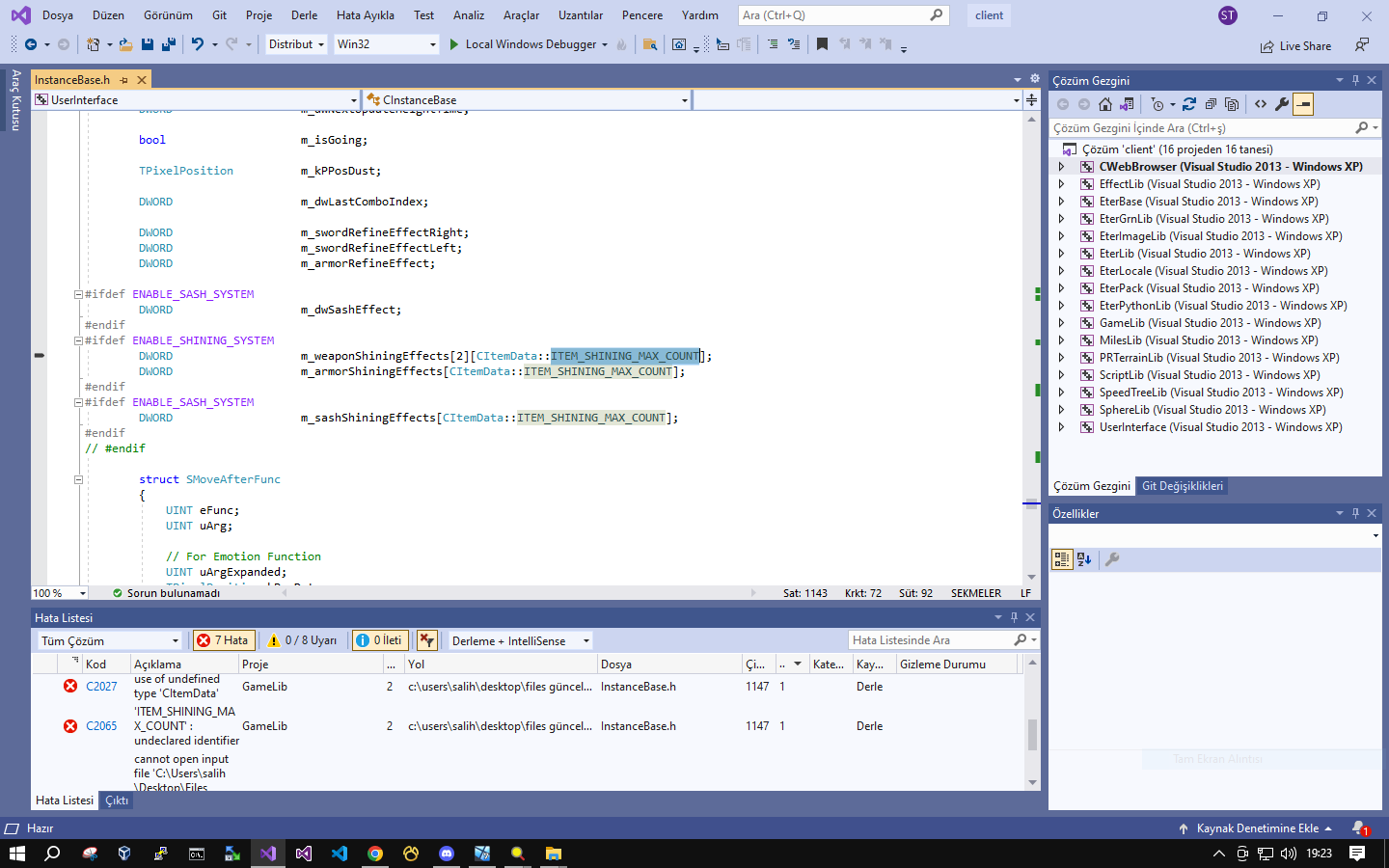Expand the GameLib project node
The image size is (1389, 868).
point(1061,323)
